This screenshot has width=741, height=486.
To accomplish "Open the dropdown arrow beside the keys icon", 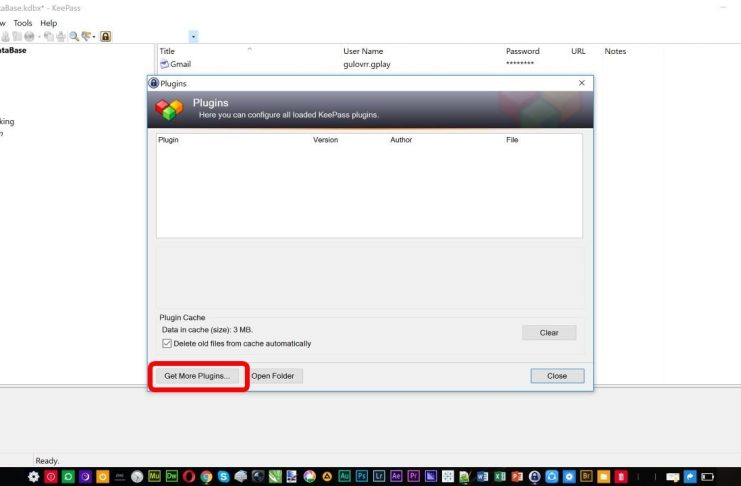I will pyautogui.click(x=94, y=37).
